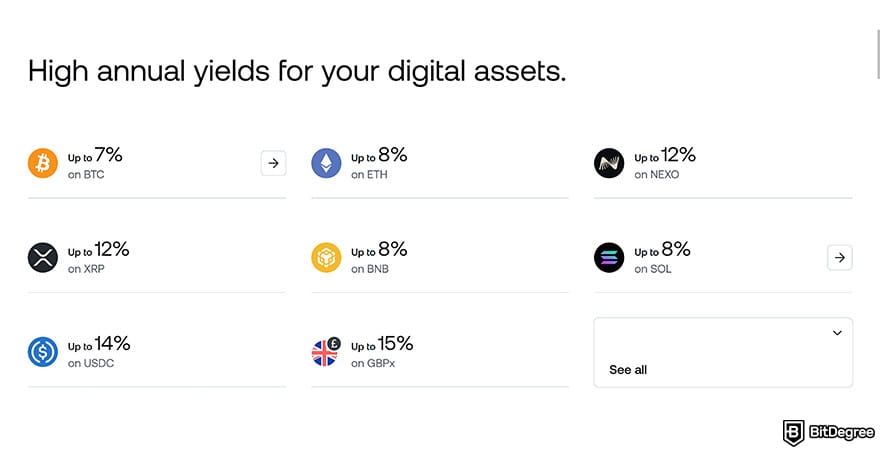The width and height of the screenshot is (880, 452).
Task: Click the arrow button beside BTC yield
Action: (x=273, y=163)
